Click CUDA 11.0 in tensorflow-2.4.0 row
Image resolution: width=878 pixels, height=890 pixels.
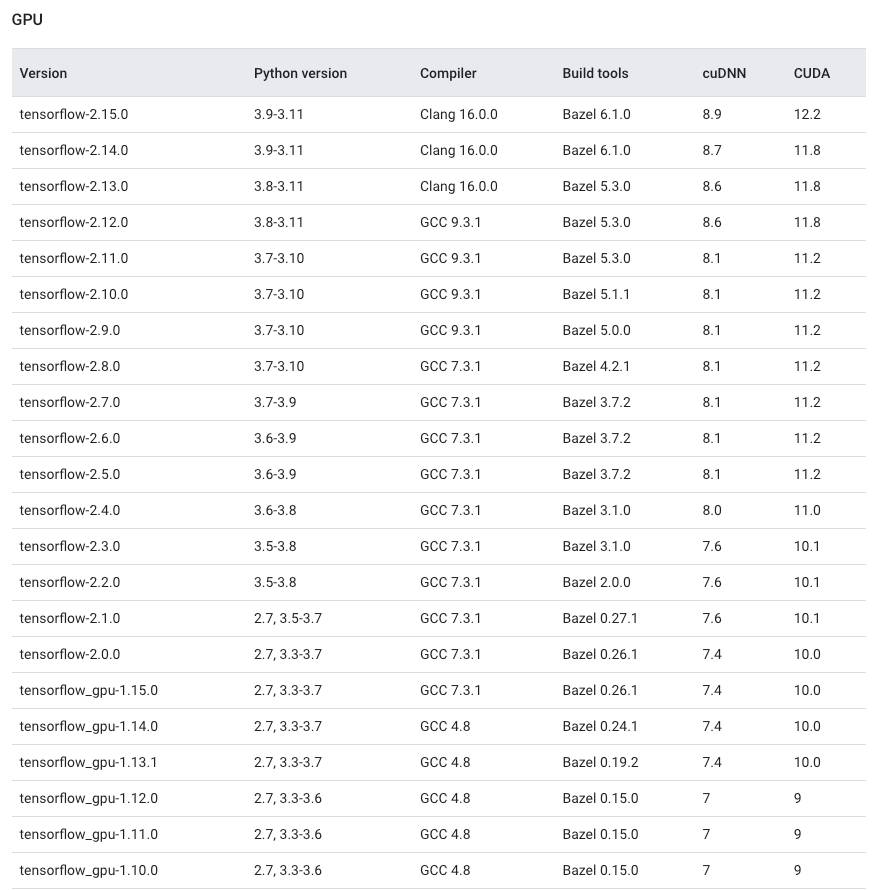point(807,510)
